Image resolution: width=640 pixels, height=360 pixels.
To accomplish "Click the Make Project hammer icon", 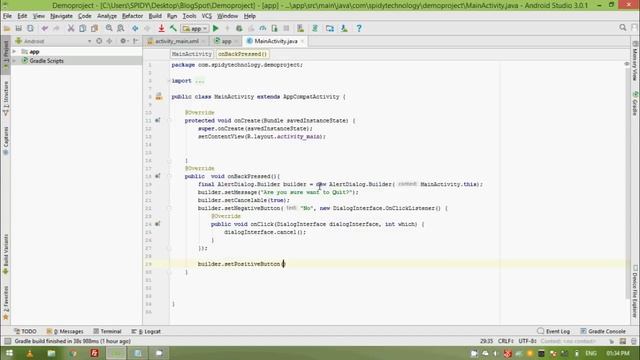I will click(173, 28).
